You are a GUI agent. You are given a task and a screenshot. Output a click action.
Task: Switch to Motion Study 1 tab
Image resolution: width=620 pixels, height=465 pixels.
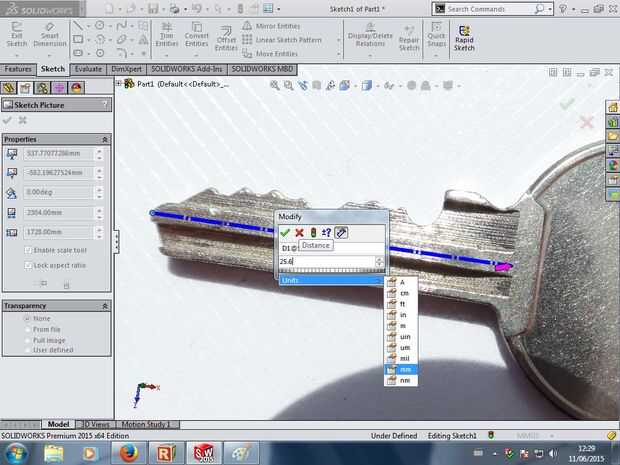(146, 424)
